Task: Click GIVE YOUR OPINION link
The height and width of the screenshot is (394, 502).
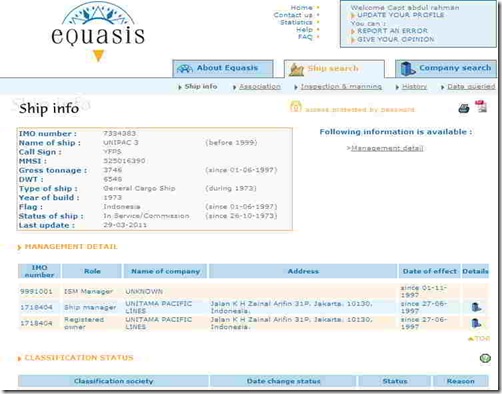Action: 396,39
